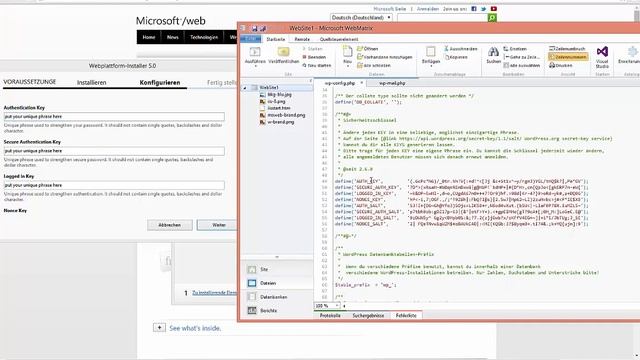
Task: Click Drucken in the ribbon
Action: pyautogui.click(x=560, y=65)
